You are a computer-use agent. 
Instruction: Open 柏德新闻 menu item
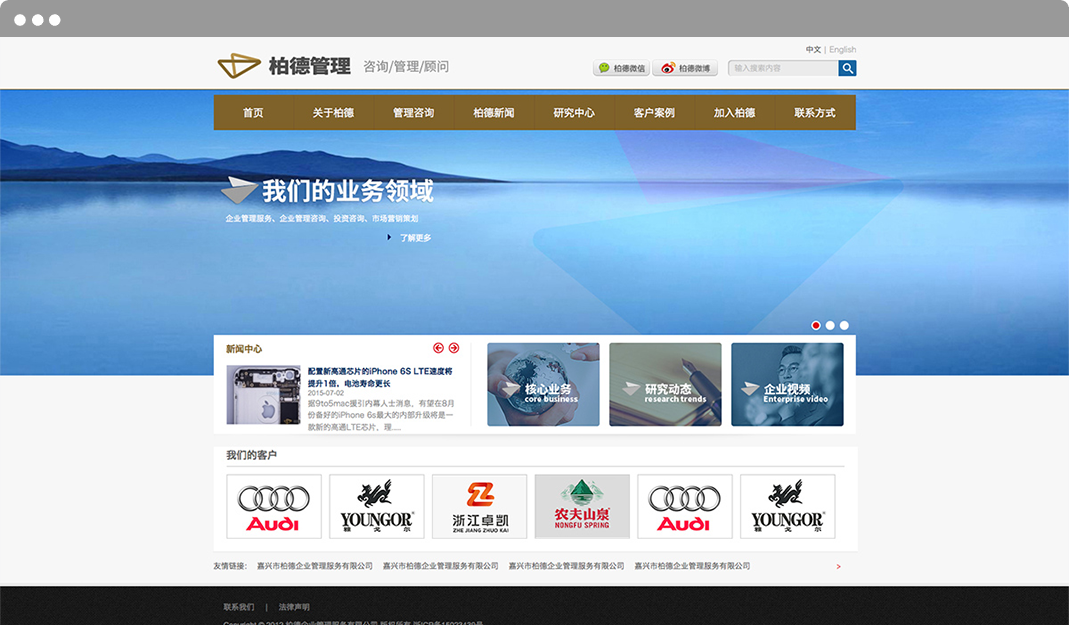[494, 112]
